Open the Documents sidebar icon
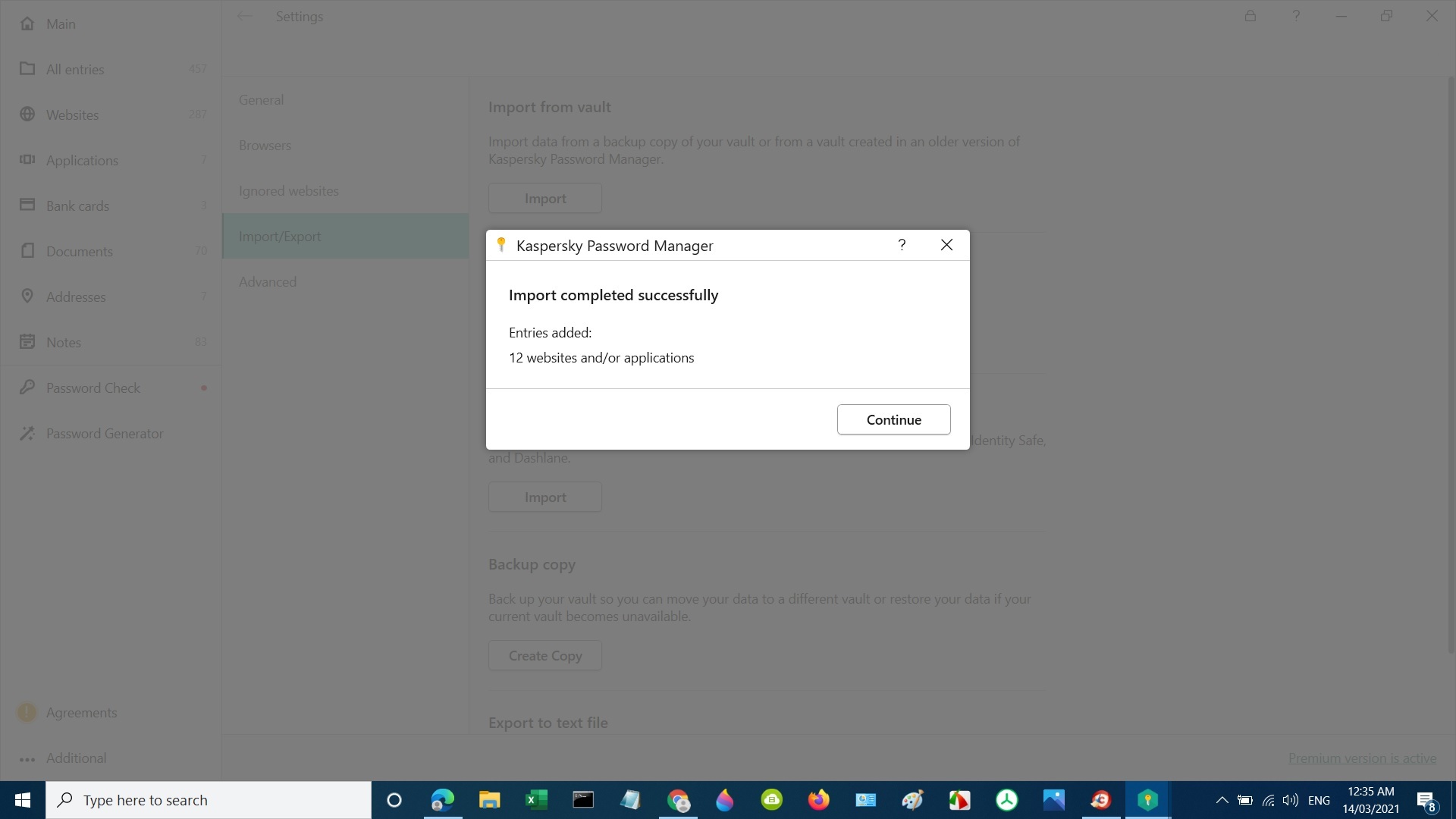The height and width of the screenshot is (819, 1456). [27, 250]
